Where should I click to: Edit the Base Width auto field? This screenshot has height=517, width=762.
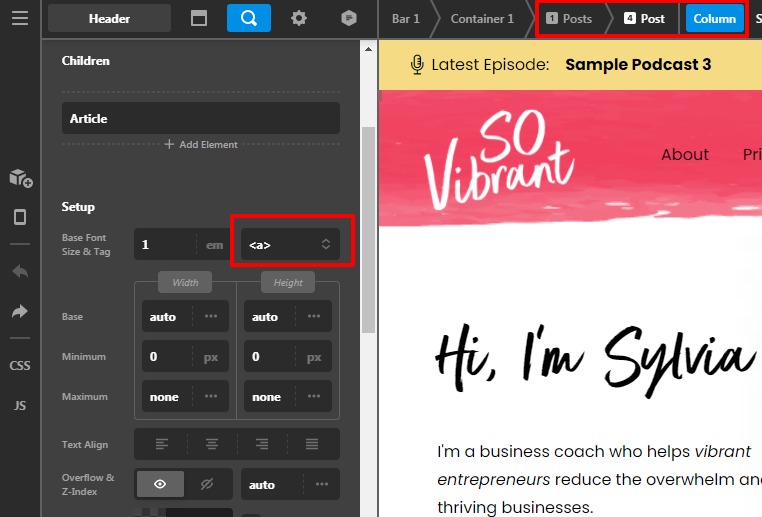pyautogui.click(x=167, y=317)
